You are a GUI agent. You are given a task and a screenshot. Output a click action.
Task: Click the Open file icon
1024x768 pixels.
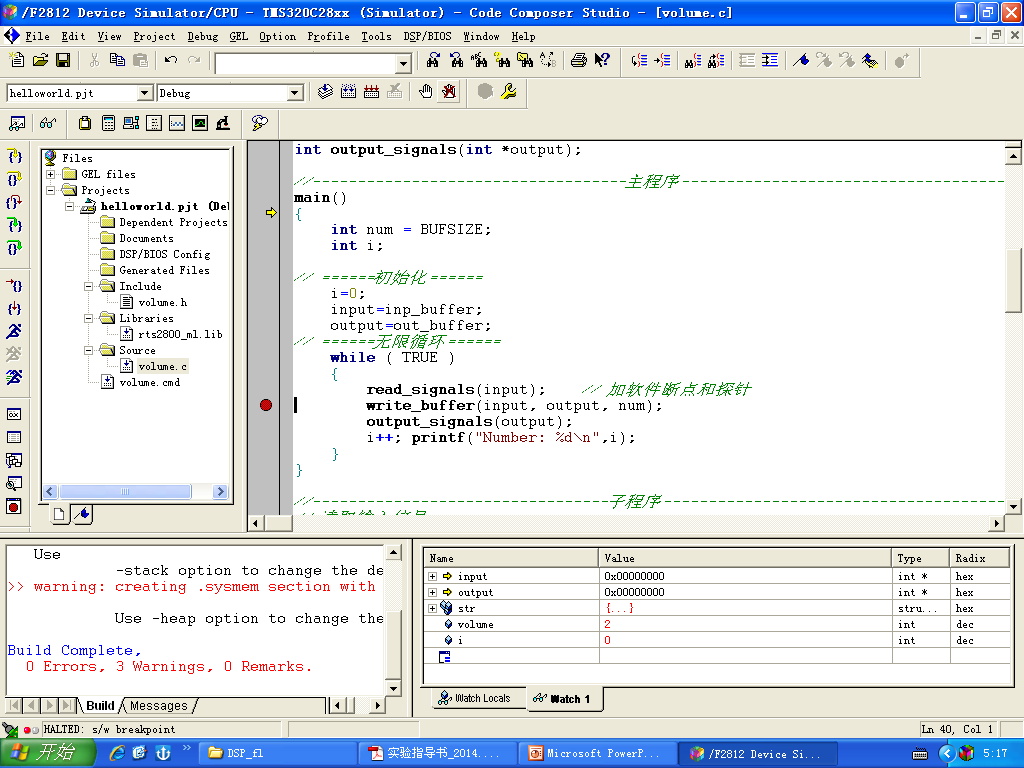tap(40, 61)
